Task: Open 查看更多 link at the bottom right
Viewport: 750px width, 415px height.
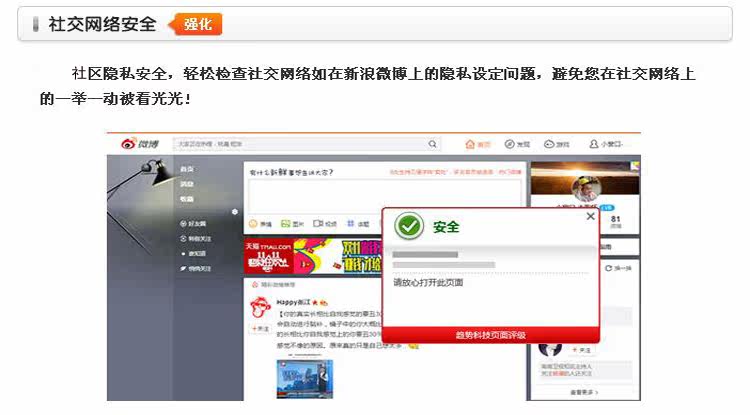Action: [x=584, y=392]
